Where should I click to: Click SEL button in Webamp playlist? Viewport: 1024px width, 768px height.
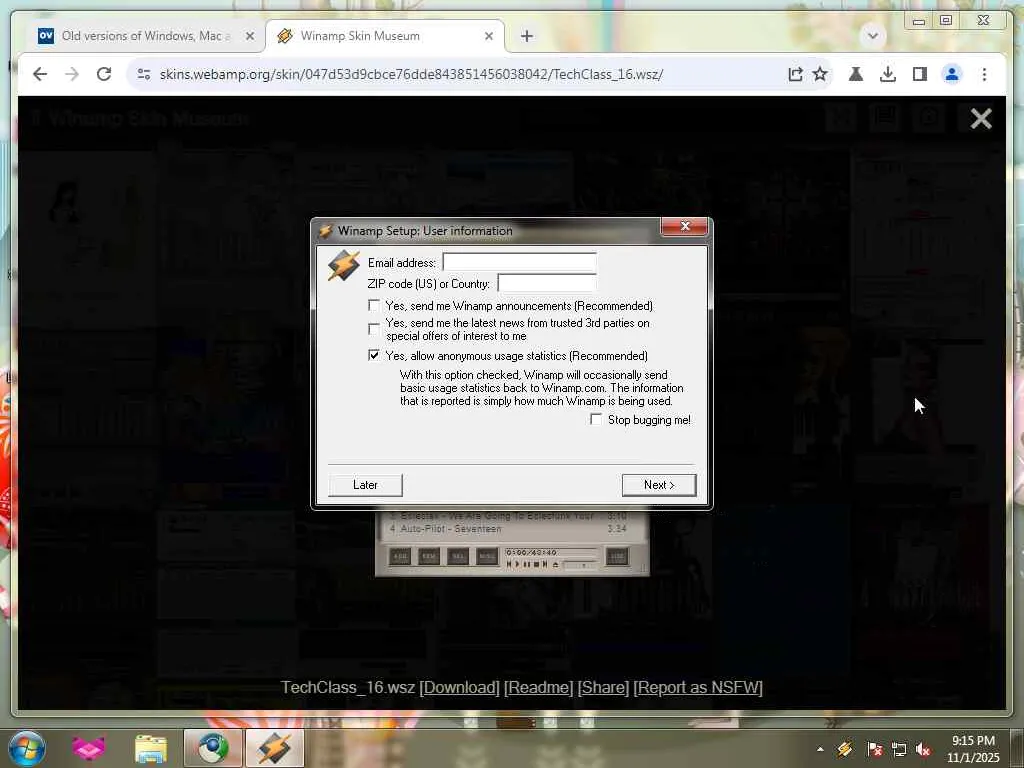tap(458, 556)
